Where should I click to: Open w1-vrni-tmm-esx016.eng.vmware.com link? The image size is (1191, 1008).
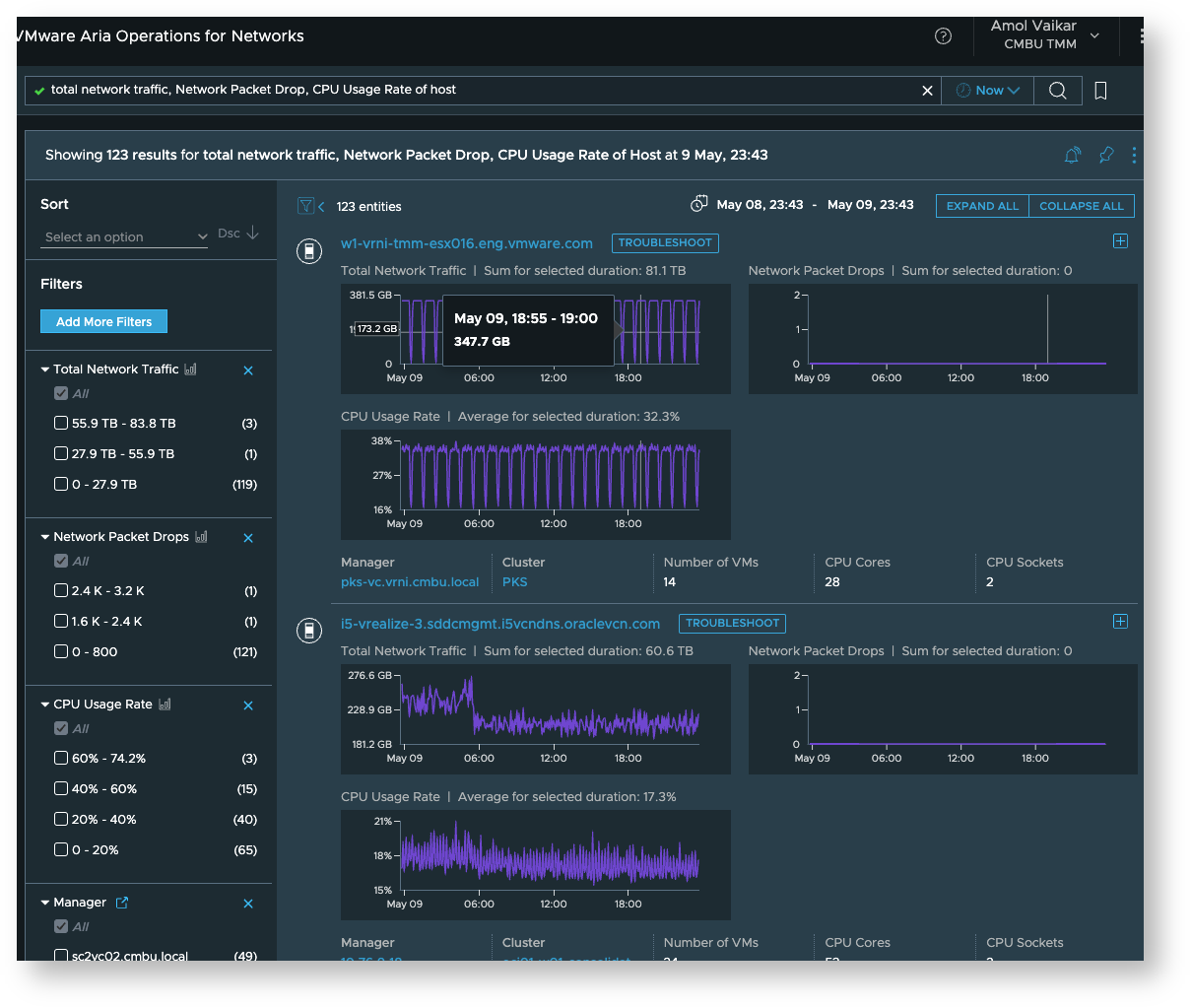pos(467,243)
